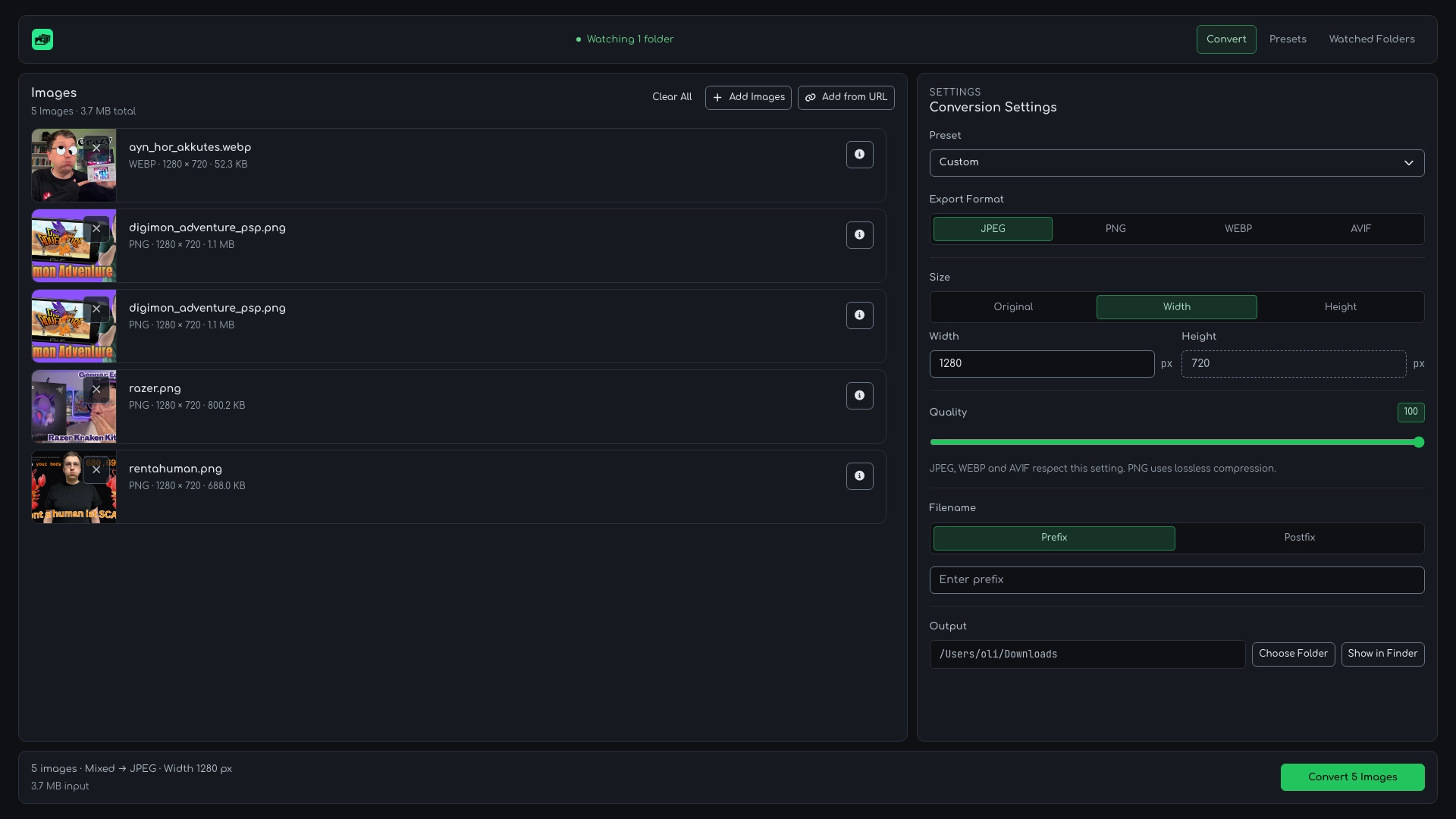Image resolution: width=1456 pixels, height=819 pixels.
Task: Click Choose Folder button
Action: (x=1293, y=654)
